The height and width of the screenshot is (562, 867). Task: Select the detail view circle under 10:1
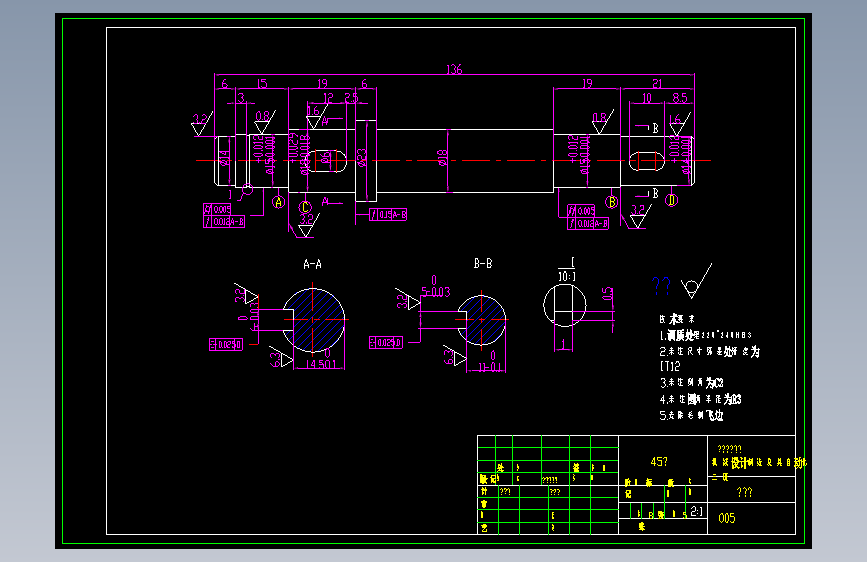(565, 305)
